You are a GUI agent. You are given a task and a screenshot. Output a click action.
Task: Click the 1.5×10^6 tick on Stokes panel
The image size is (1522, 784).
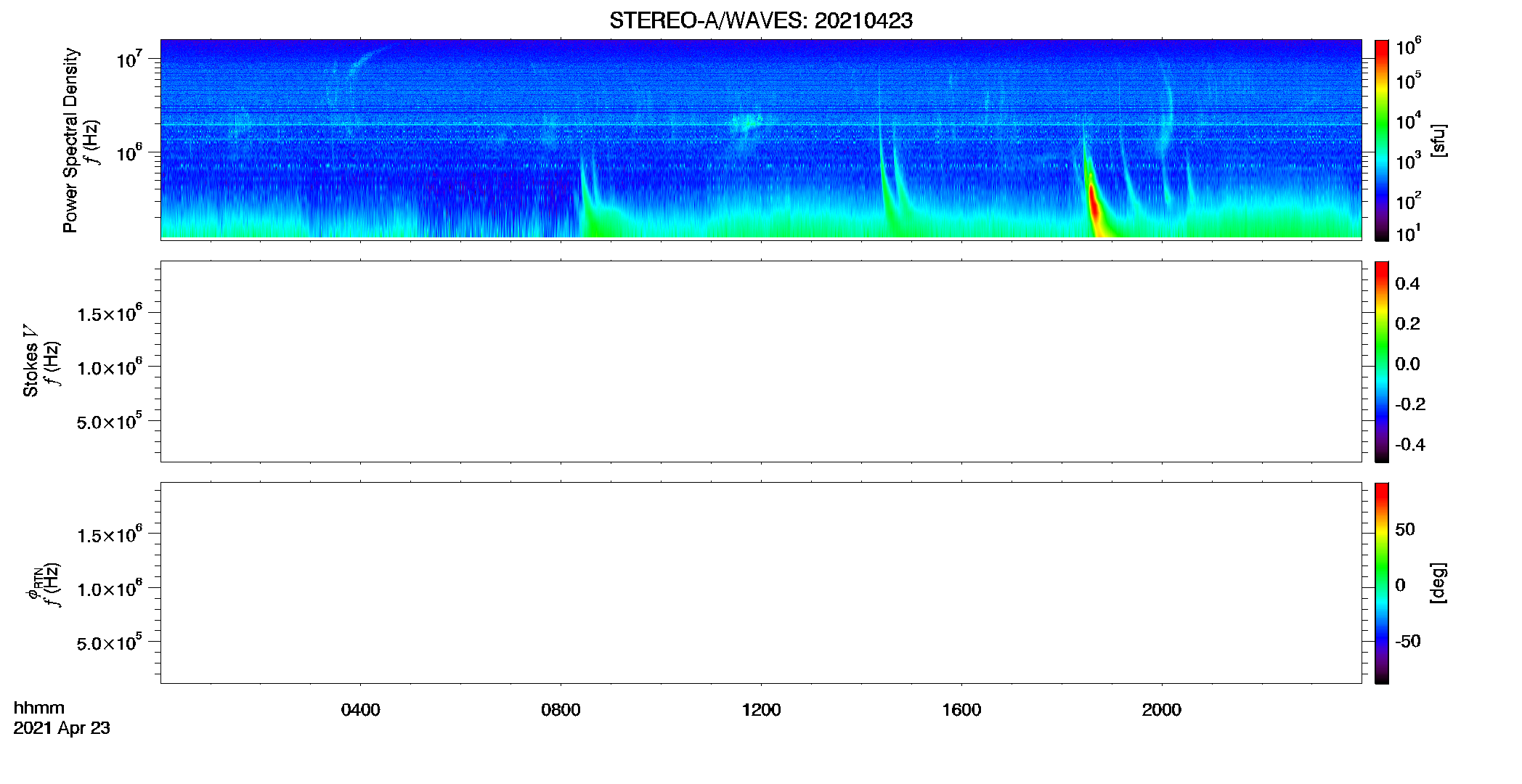tap(110, 314)
